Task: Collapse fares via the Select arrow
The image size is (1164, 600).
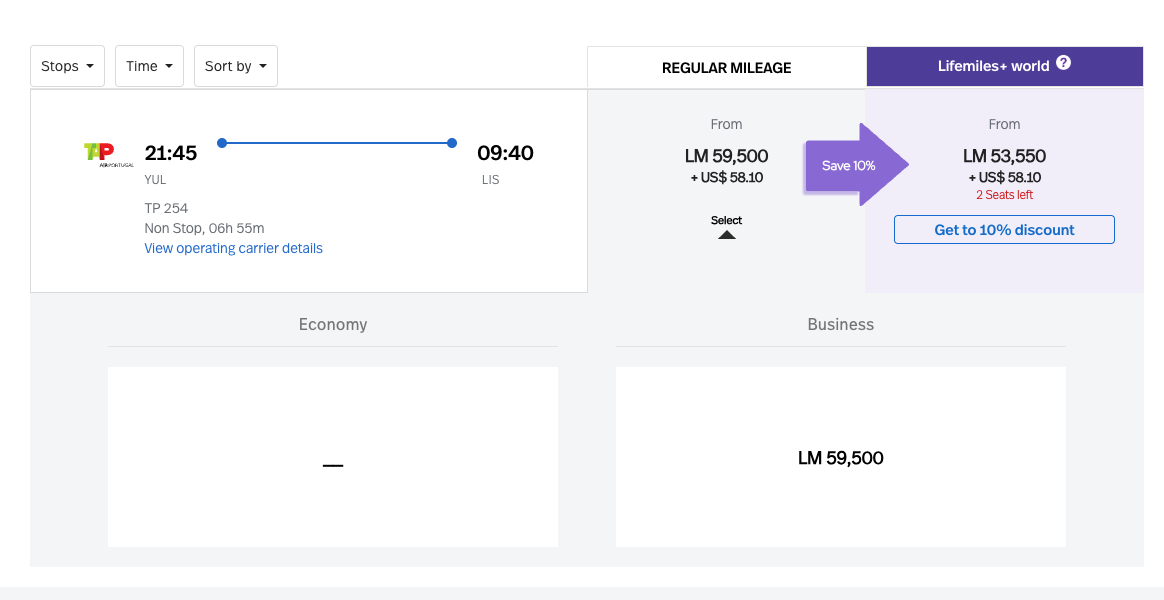Action: 727,227
